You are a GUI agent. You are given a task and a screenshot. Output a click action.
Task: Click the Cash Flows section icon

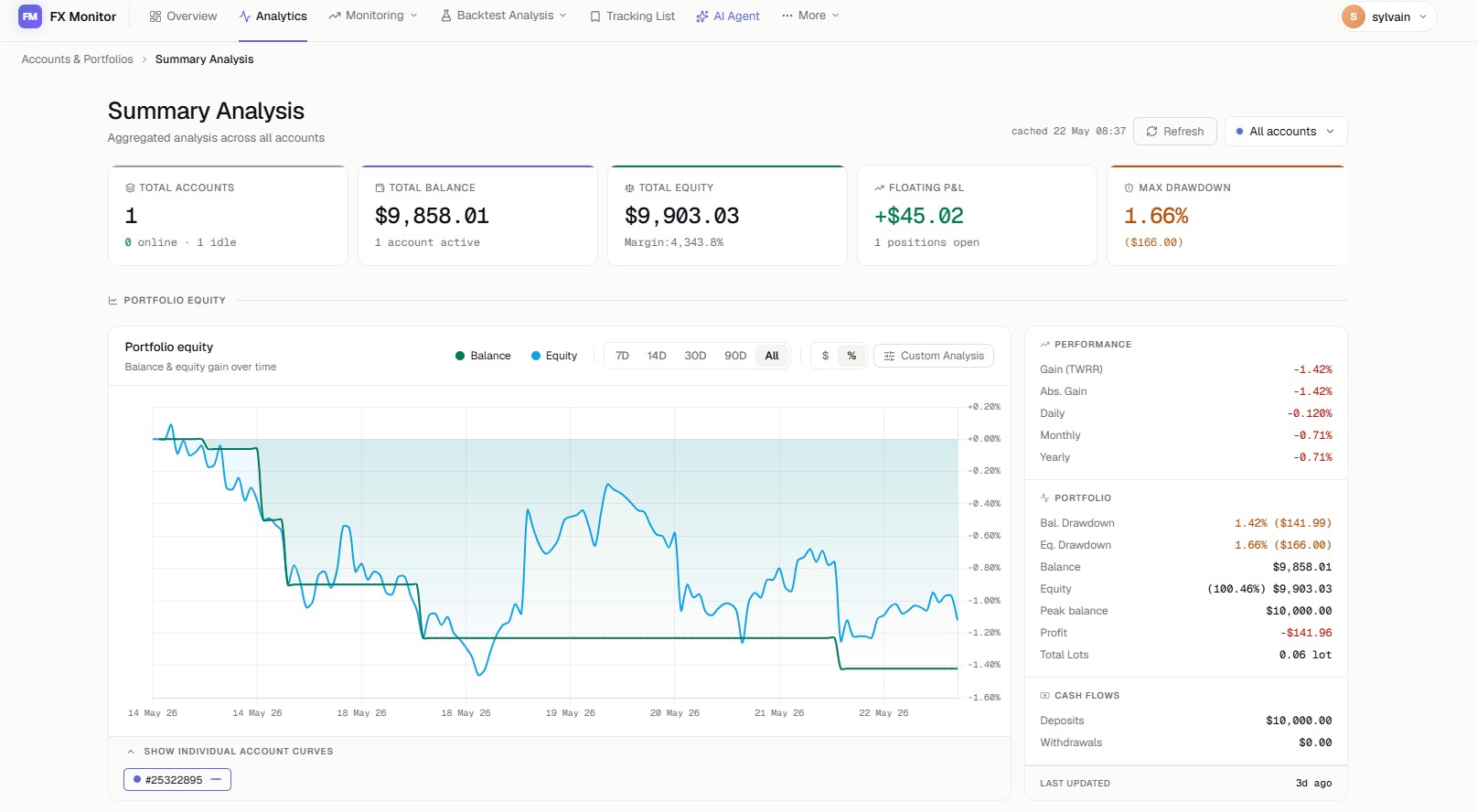point(1045,696)
